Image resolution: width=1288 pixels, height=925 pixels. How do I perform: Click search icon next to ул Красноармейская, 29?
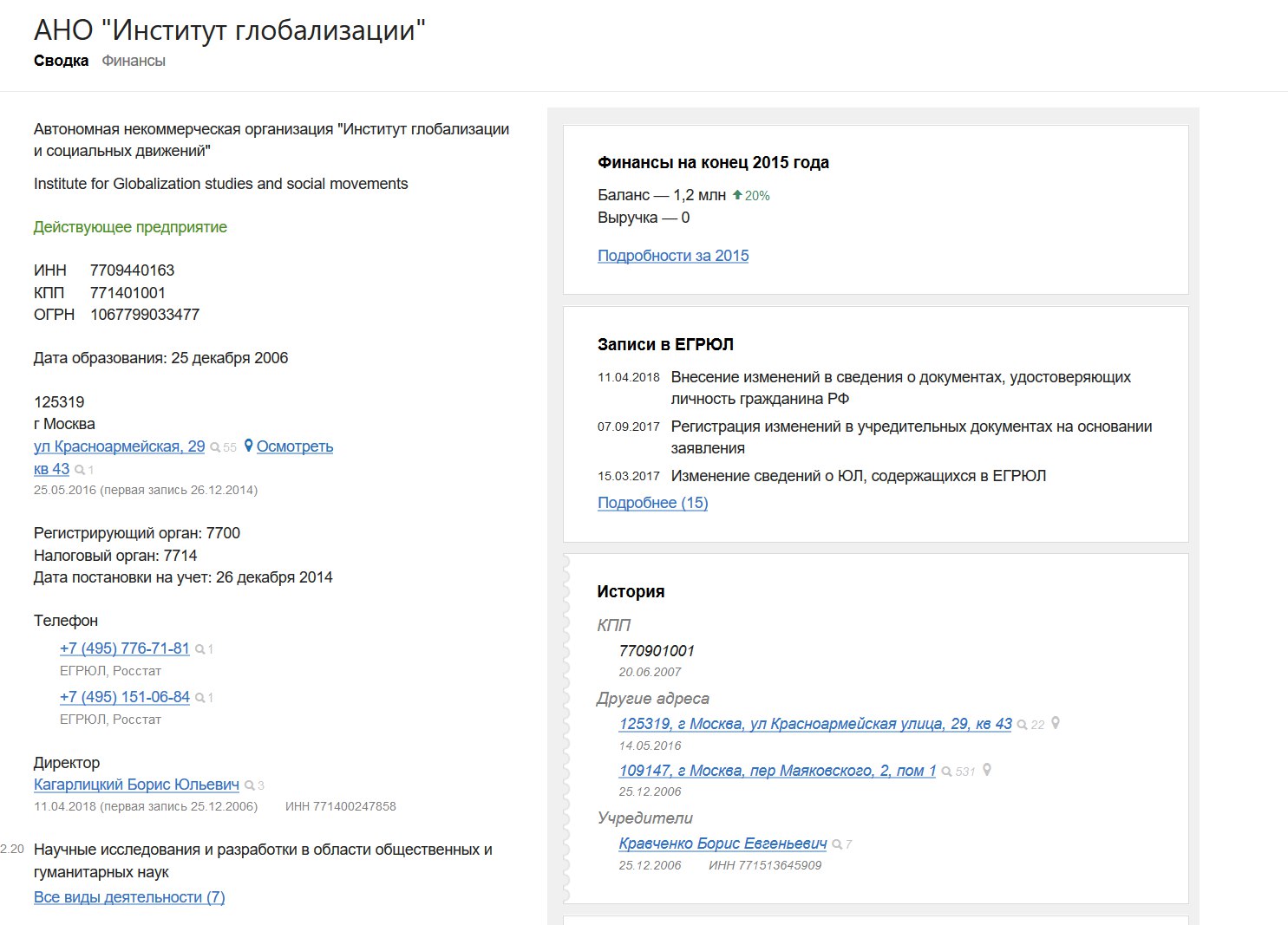[x=215, y=447]
